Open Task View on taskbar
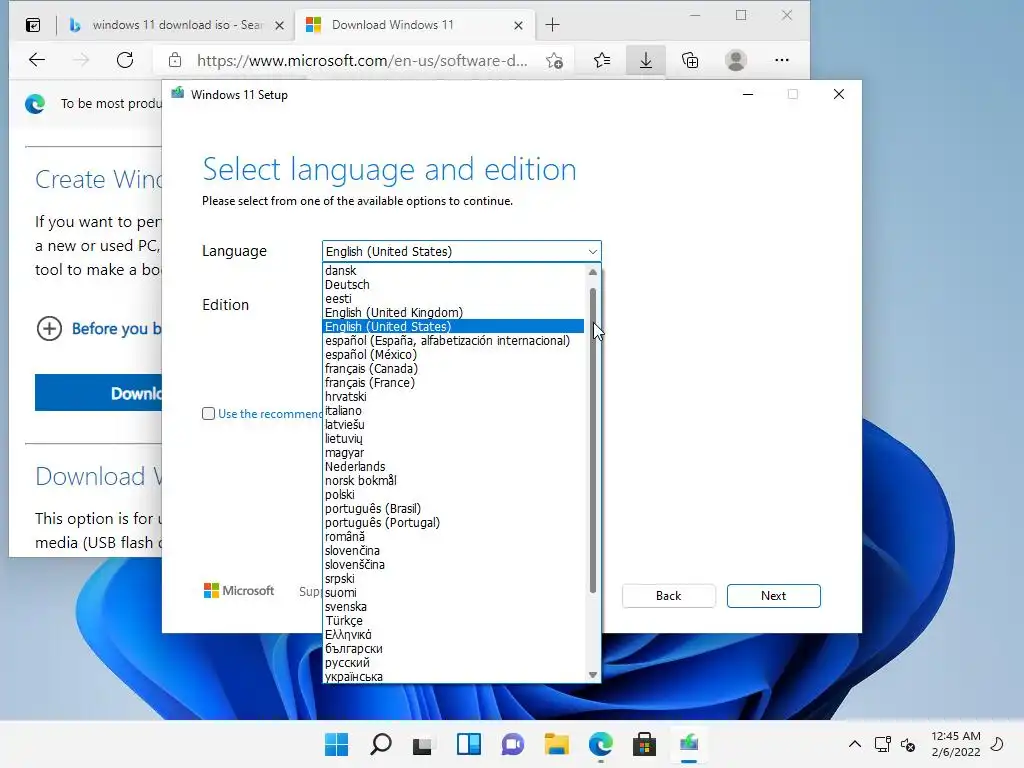Image resolution: width=1024 pixels, height=768 pixels. click(x=423, y=744)
